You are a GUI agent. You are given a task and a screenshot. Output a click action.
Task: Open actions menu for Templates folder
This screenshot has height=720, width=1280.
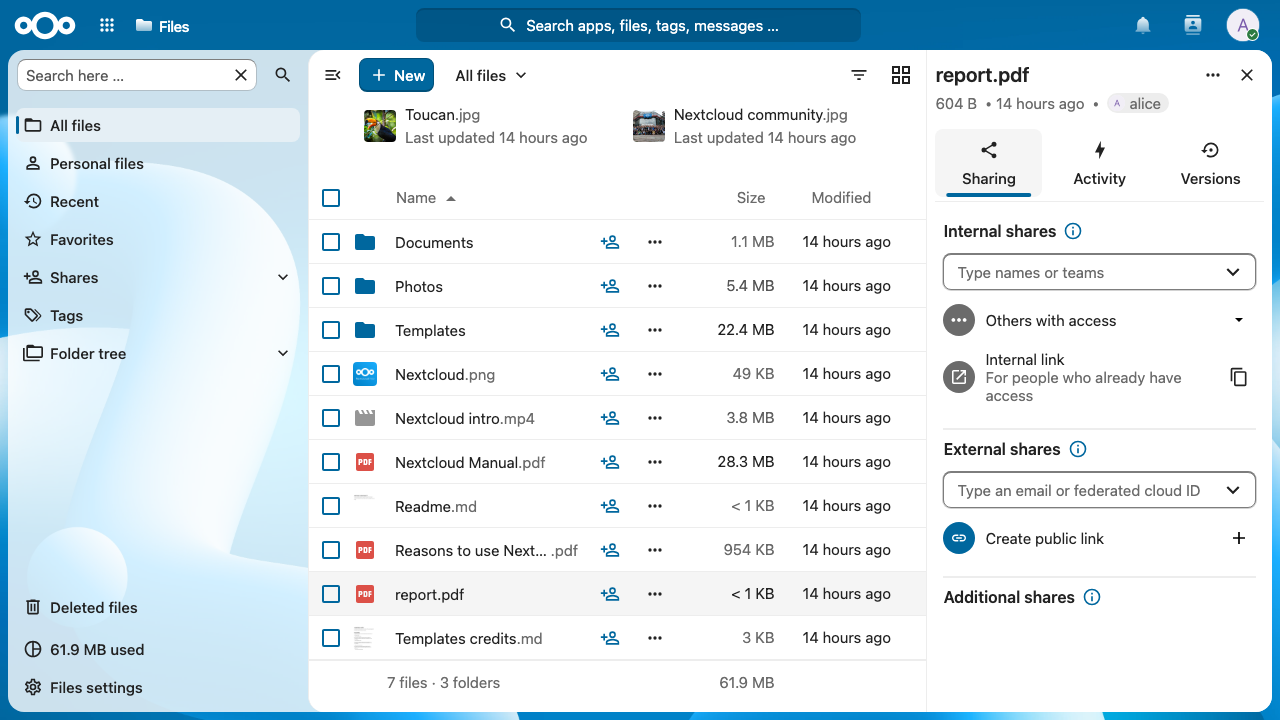[655, 330]
